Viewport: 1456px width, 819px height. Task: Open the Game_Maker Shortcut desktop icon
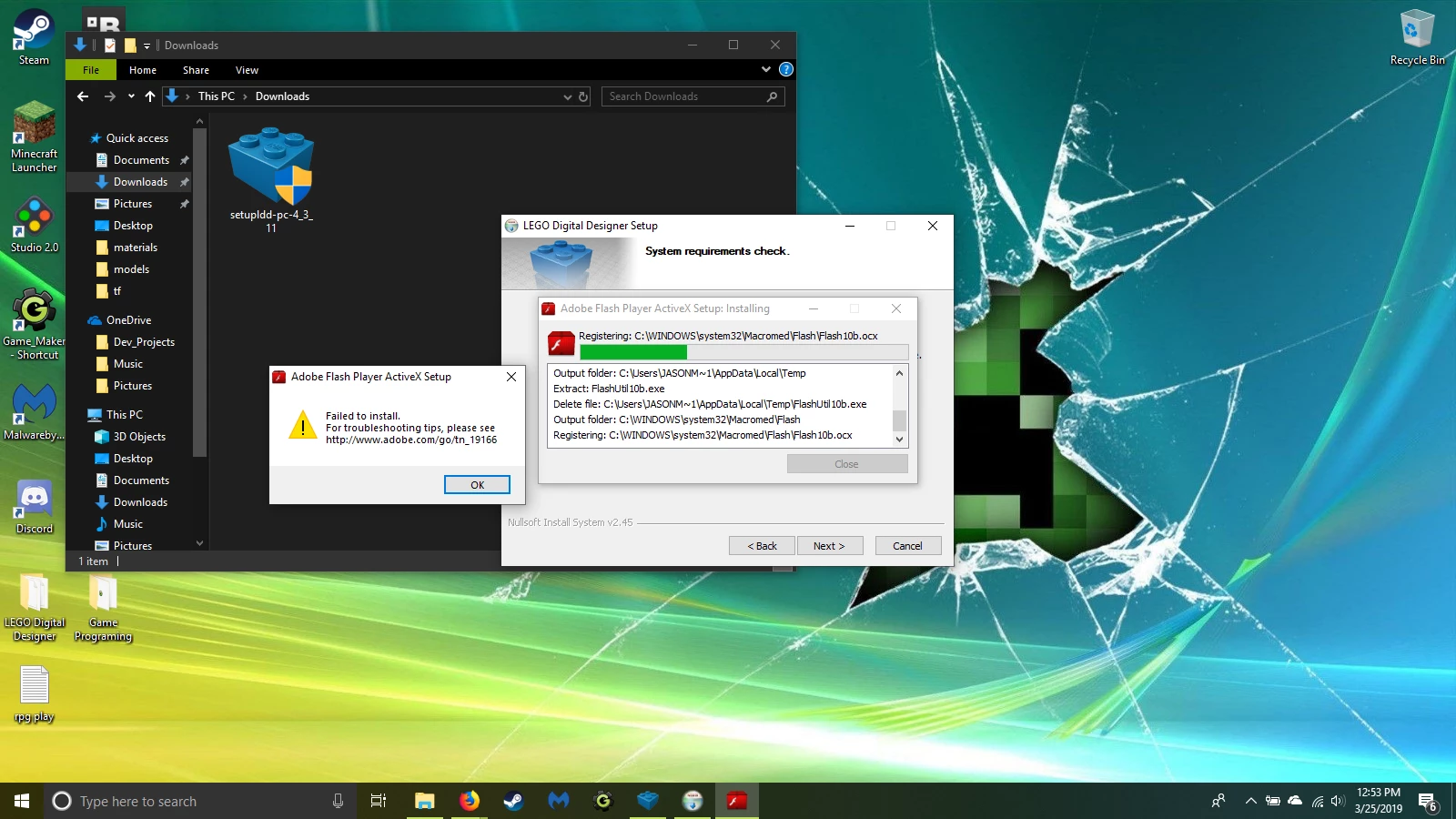[x=34, y=324]
